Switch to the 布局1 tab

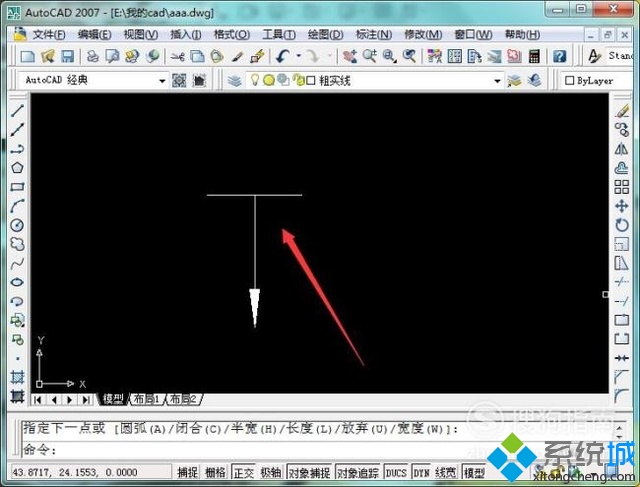click(x=147, y=399)
